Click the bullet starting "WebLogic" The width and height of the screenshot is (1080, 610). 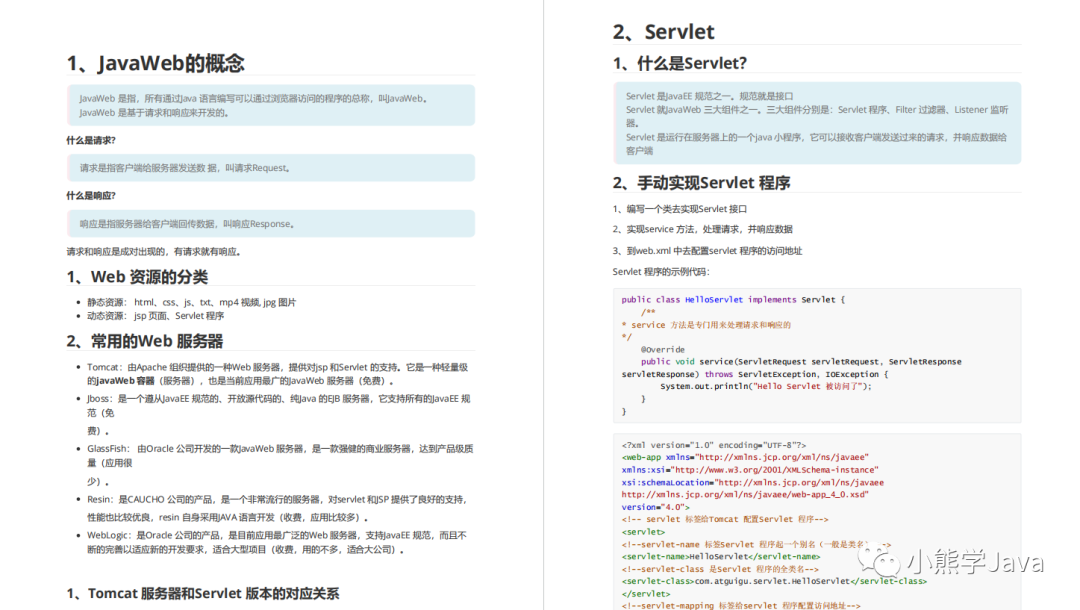(277, 543)
